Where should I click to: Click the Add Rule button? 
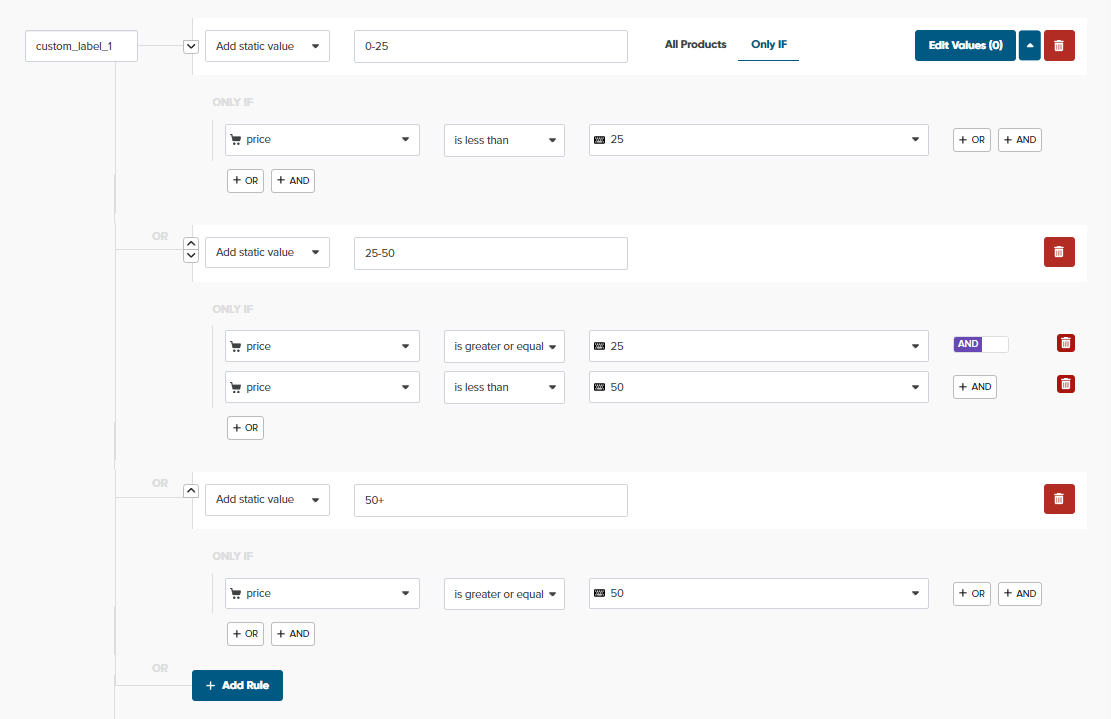point(237,685)
